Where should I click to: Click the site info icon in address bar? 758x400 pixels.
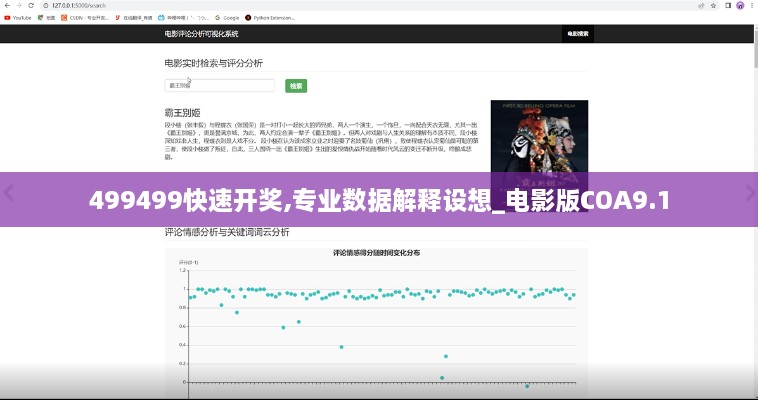(46, 5)
